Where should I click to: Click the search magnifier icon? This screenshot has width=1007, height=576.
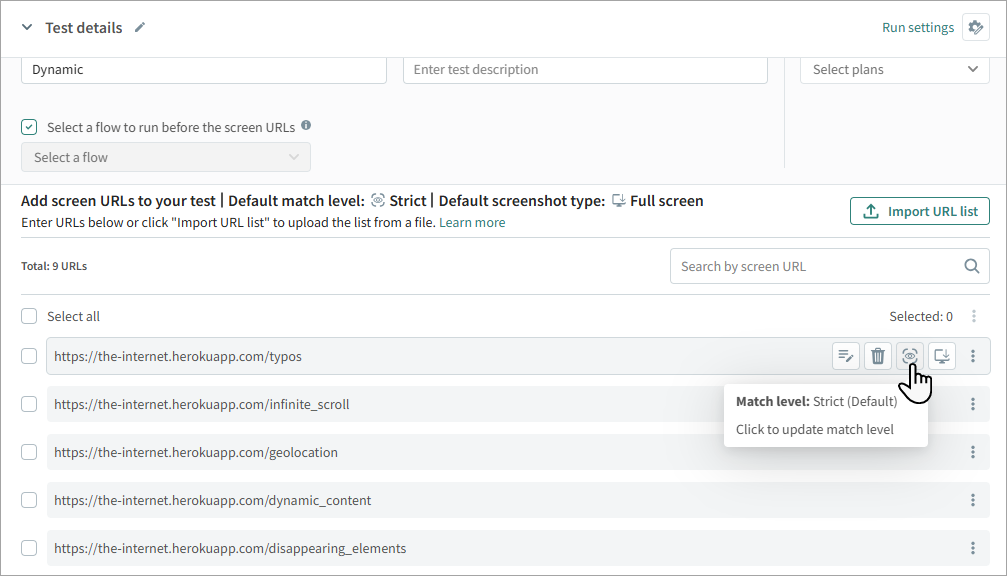tap(971, 266)
